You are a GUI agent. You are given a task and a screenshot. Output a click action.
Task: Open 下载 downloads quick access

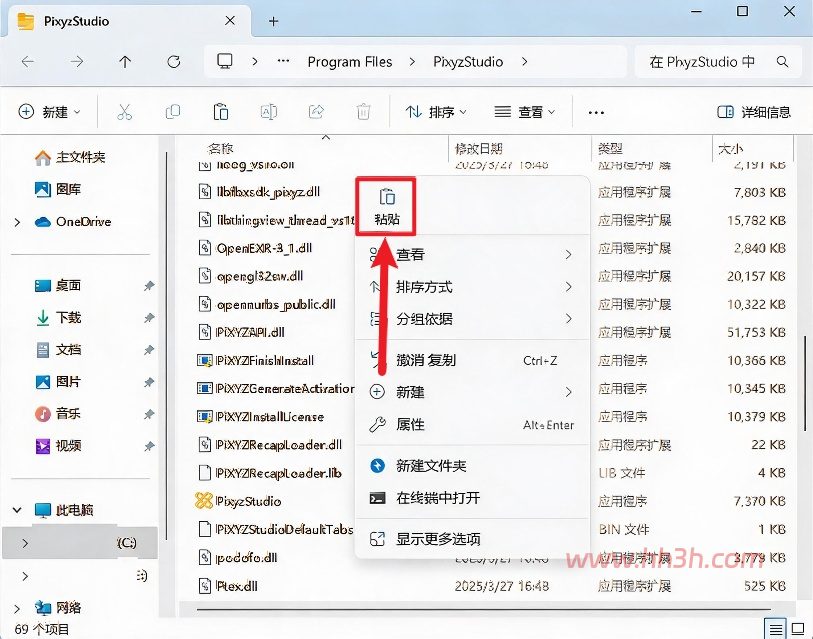58,317
